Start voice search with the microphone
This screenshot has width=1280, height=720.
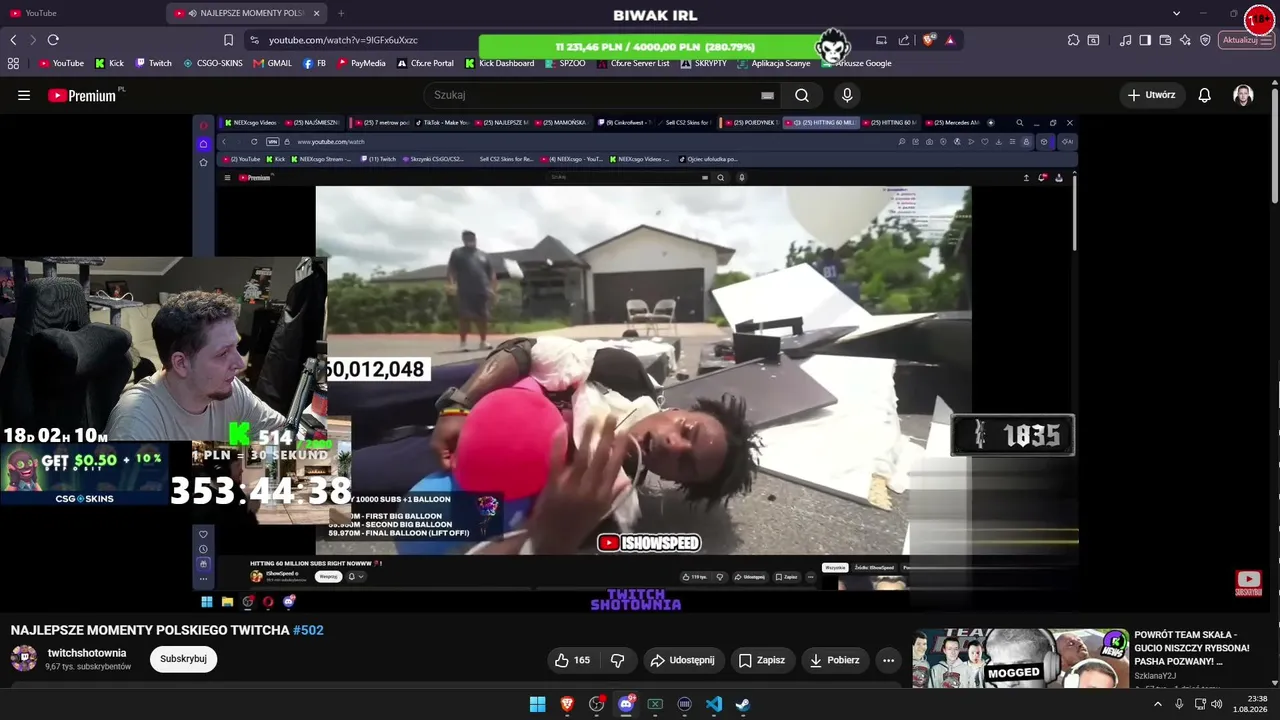[x=847, y=95]
